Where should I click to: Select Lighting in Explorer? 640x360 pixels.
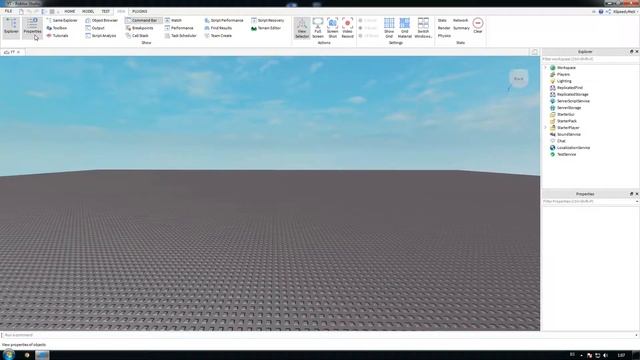564,81
